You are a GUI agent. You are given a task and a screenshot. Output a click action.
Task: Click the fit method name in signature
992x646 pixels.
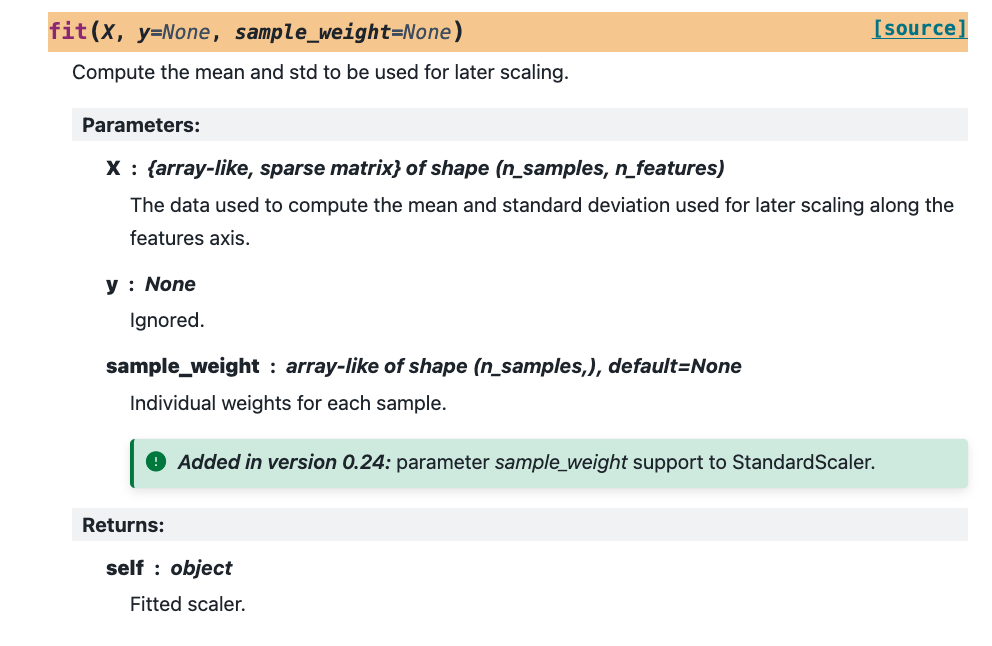click(x=67, y=32)
